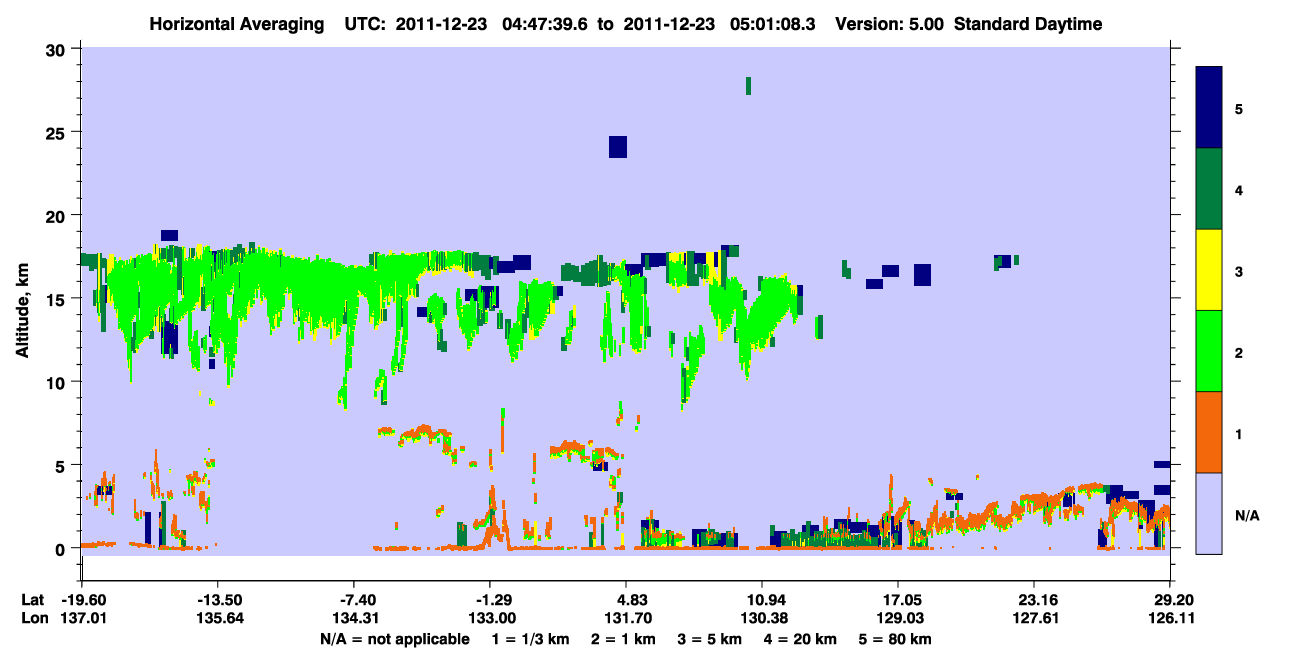Click the y-axis tick label 15

[x=58, y=299]
